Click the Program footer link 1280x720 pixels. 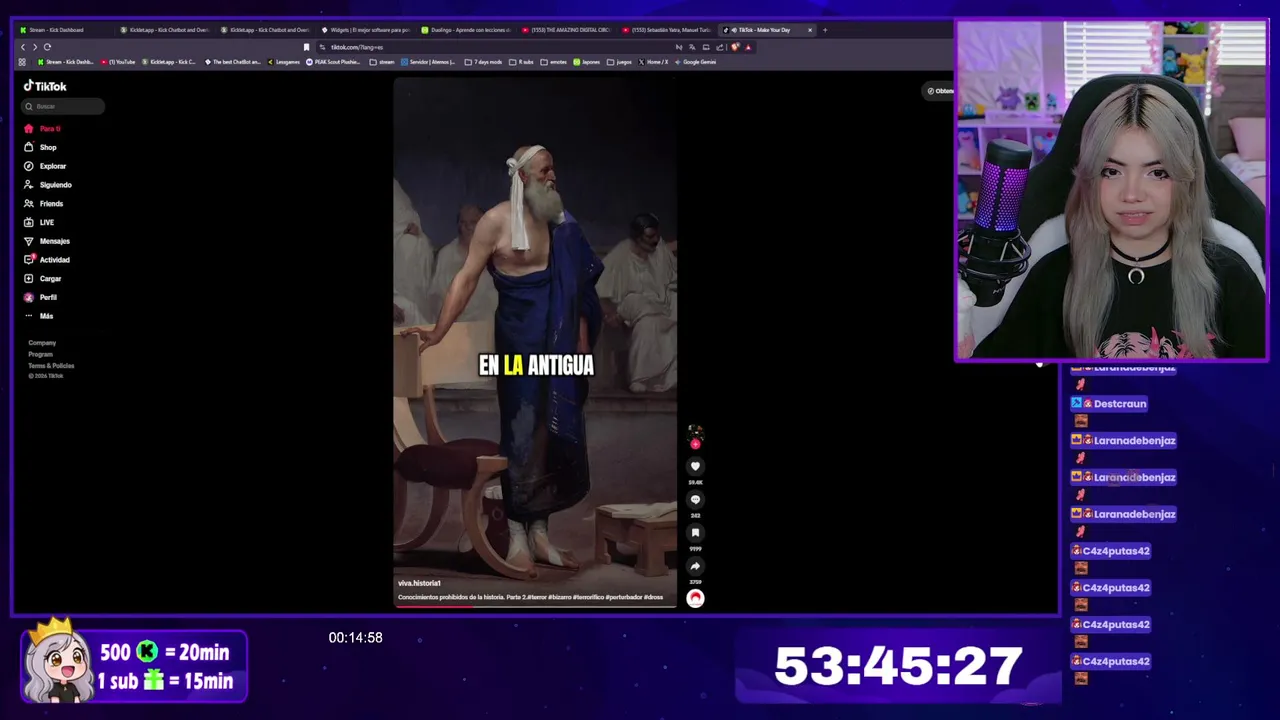click(40, 354)
